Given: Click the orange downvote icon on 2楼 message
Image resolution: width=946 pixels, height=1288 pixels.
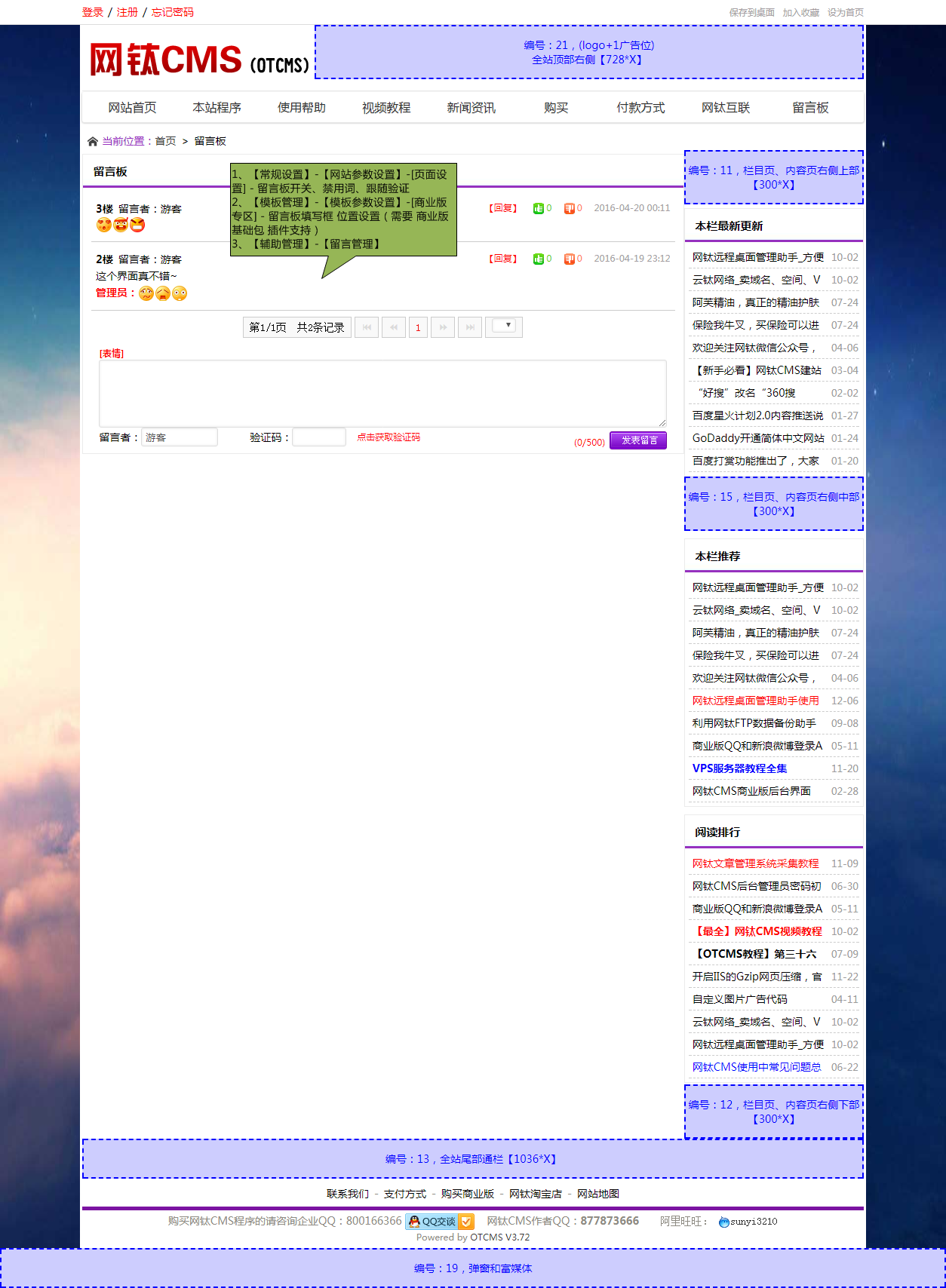Looking at the screenshot, I should [570, 259].
